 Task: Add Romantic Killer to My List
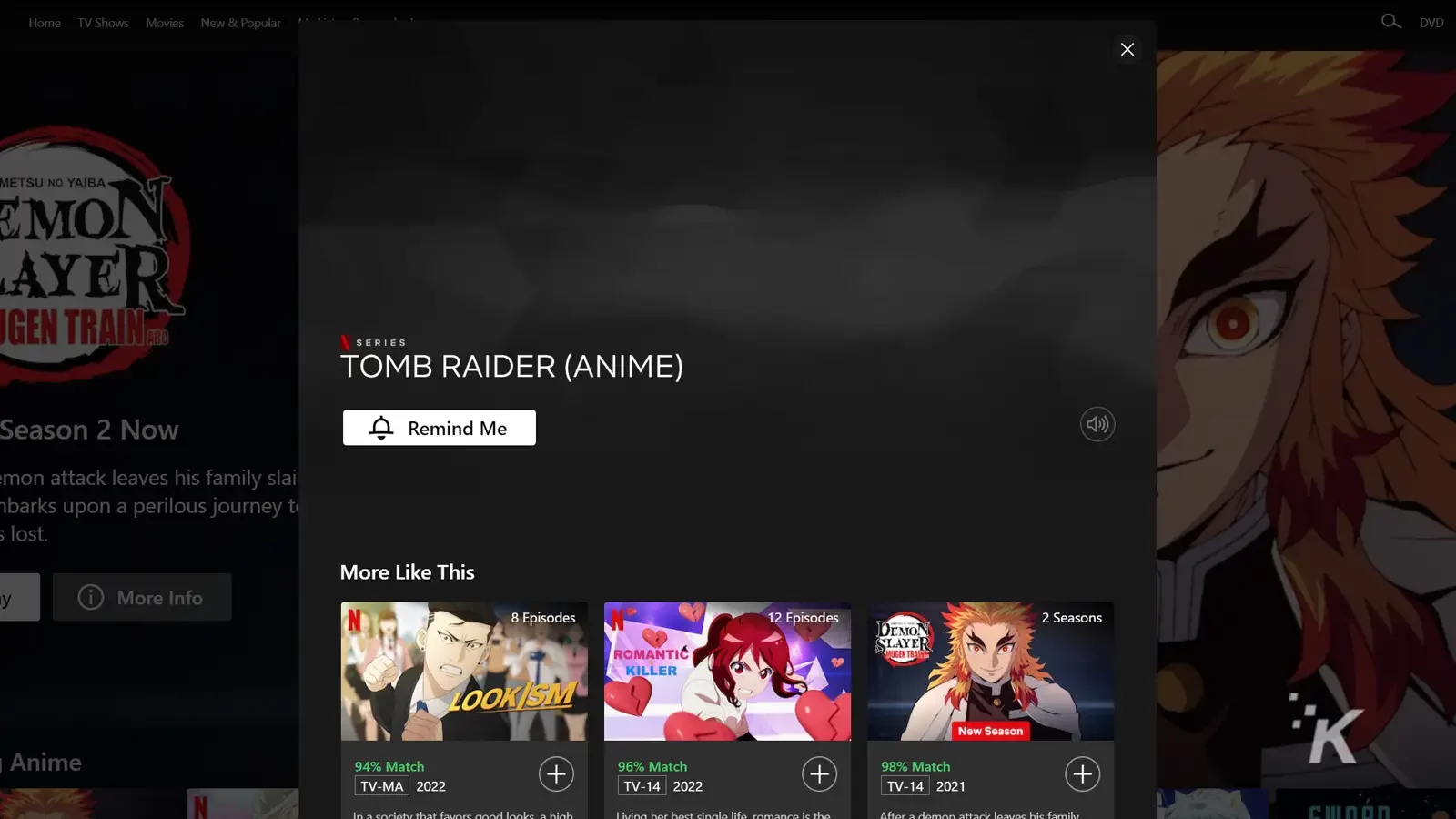(819, 774)
